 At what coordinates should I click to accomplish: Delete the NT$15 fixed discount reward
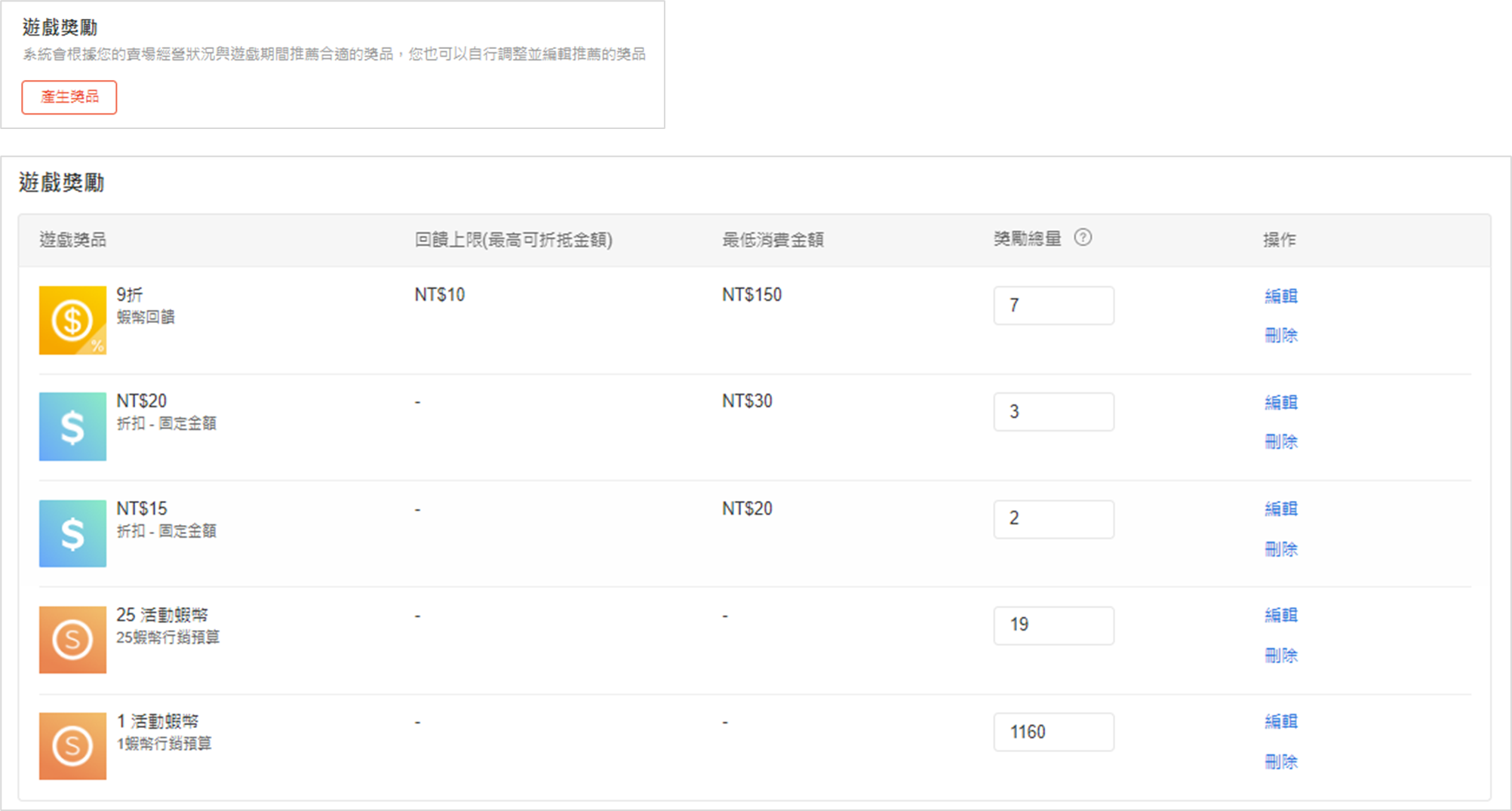tap(1280, 549)
